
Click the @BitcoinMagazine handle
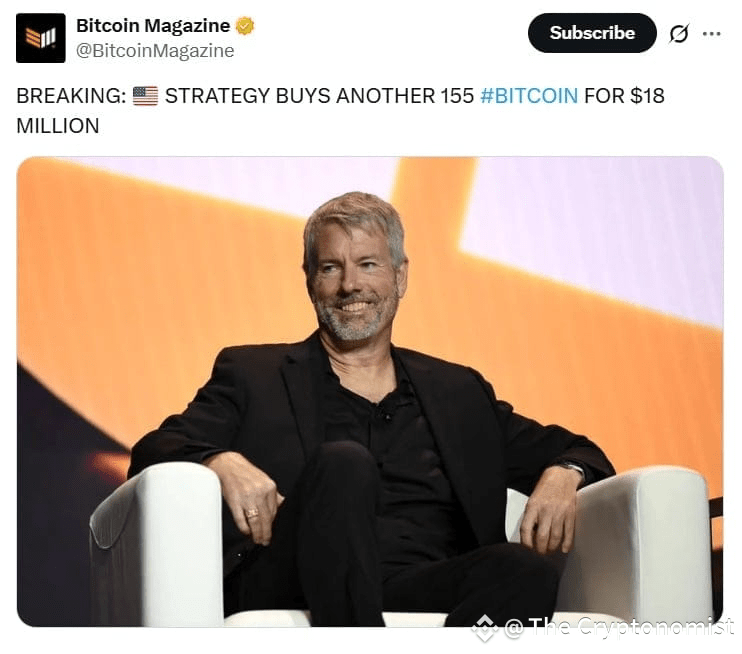click(155, 51)
